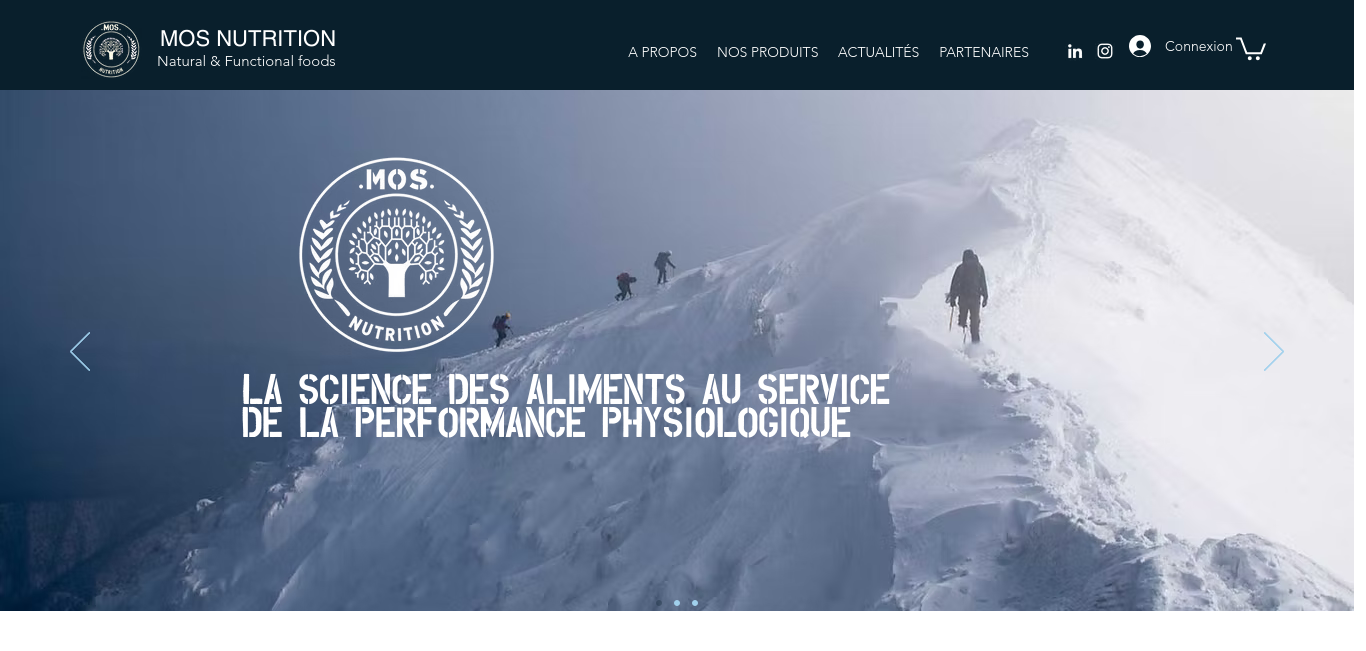Go to ACTUALITÉS page
Screen dimensions: 1366x651
(878, 52)
